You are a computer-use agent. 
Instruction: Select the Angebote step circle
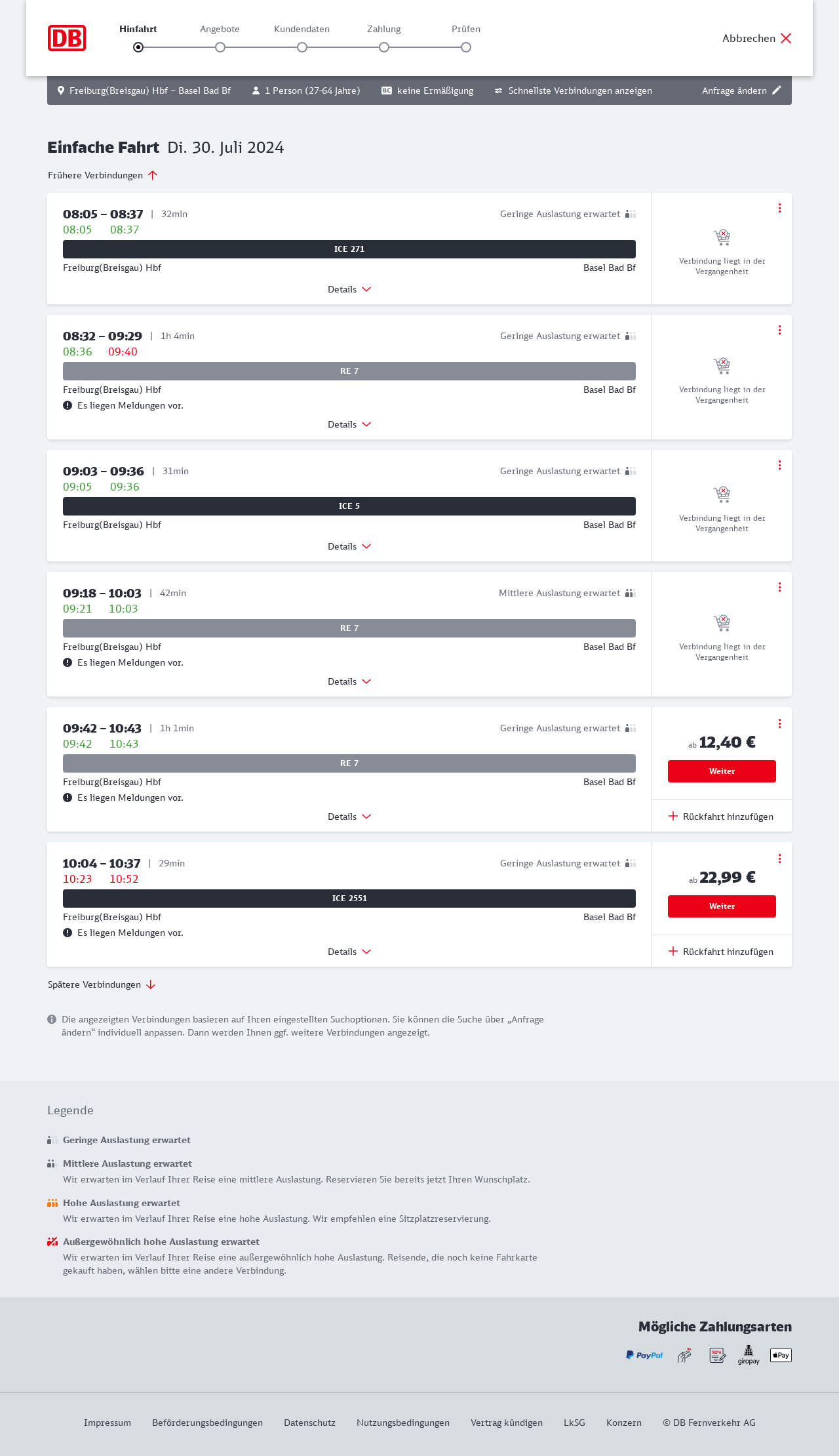pyautogui.click(x=220, y=47)
